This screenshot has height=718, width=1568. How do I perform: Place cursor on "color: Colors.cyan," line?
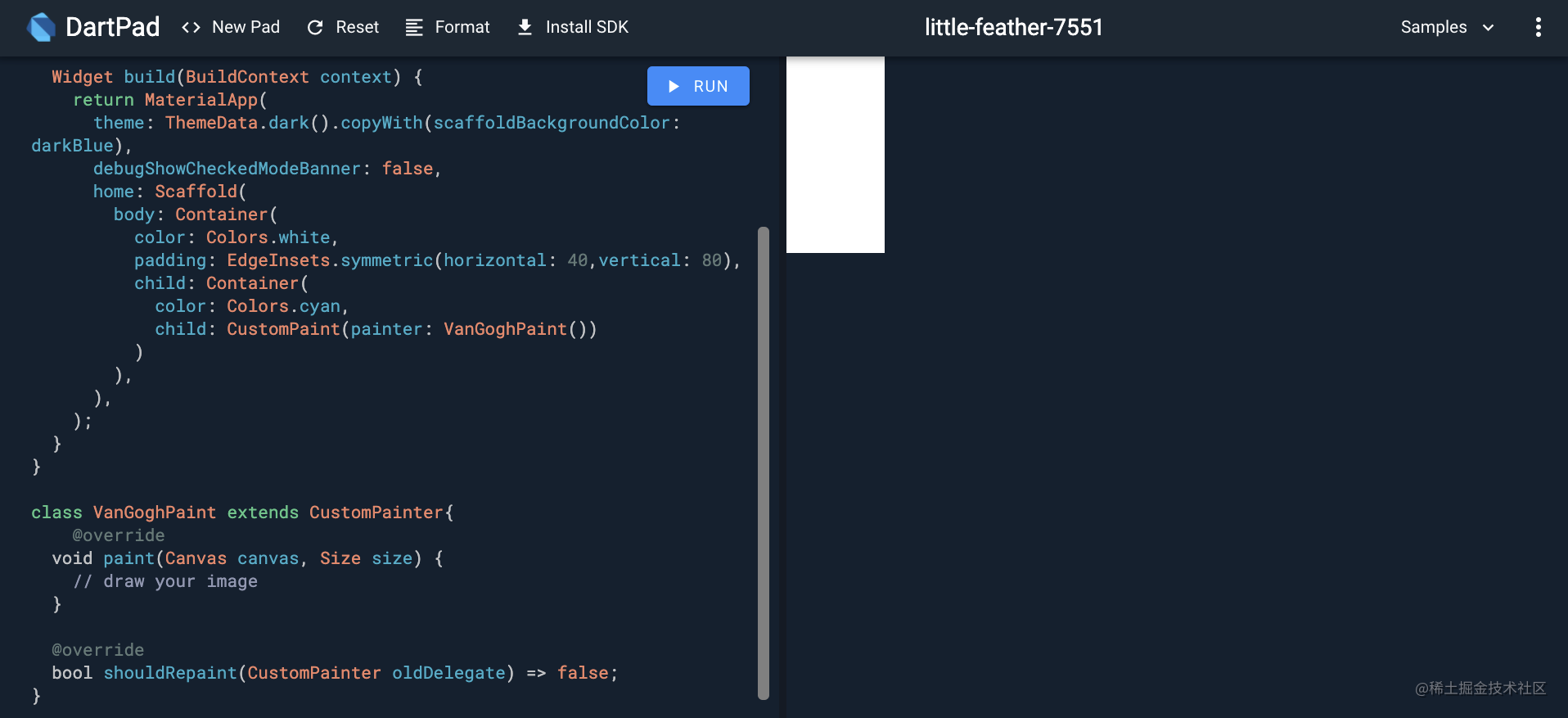[252, 306]
